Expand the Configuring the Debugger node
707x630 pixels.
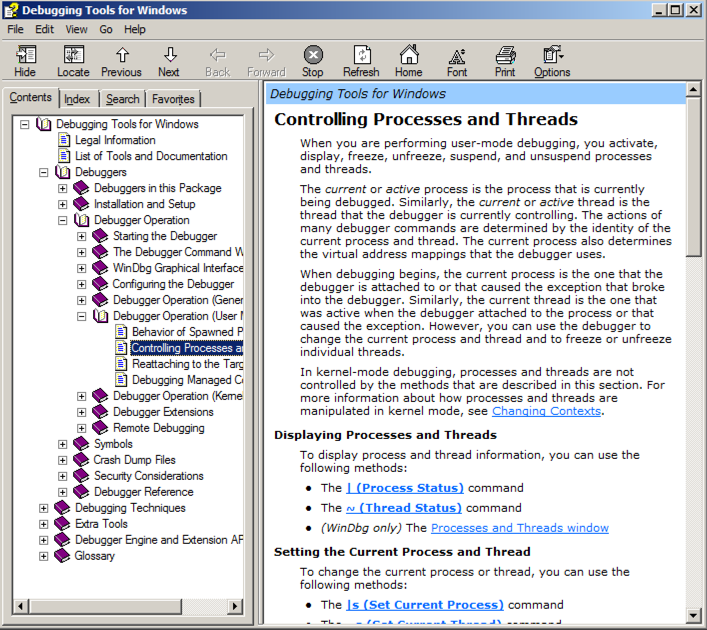[x=82, y=284]
